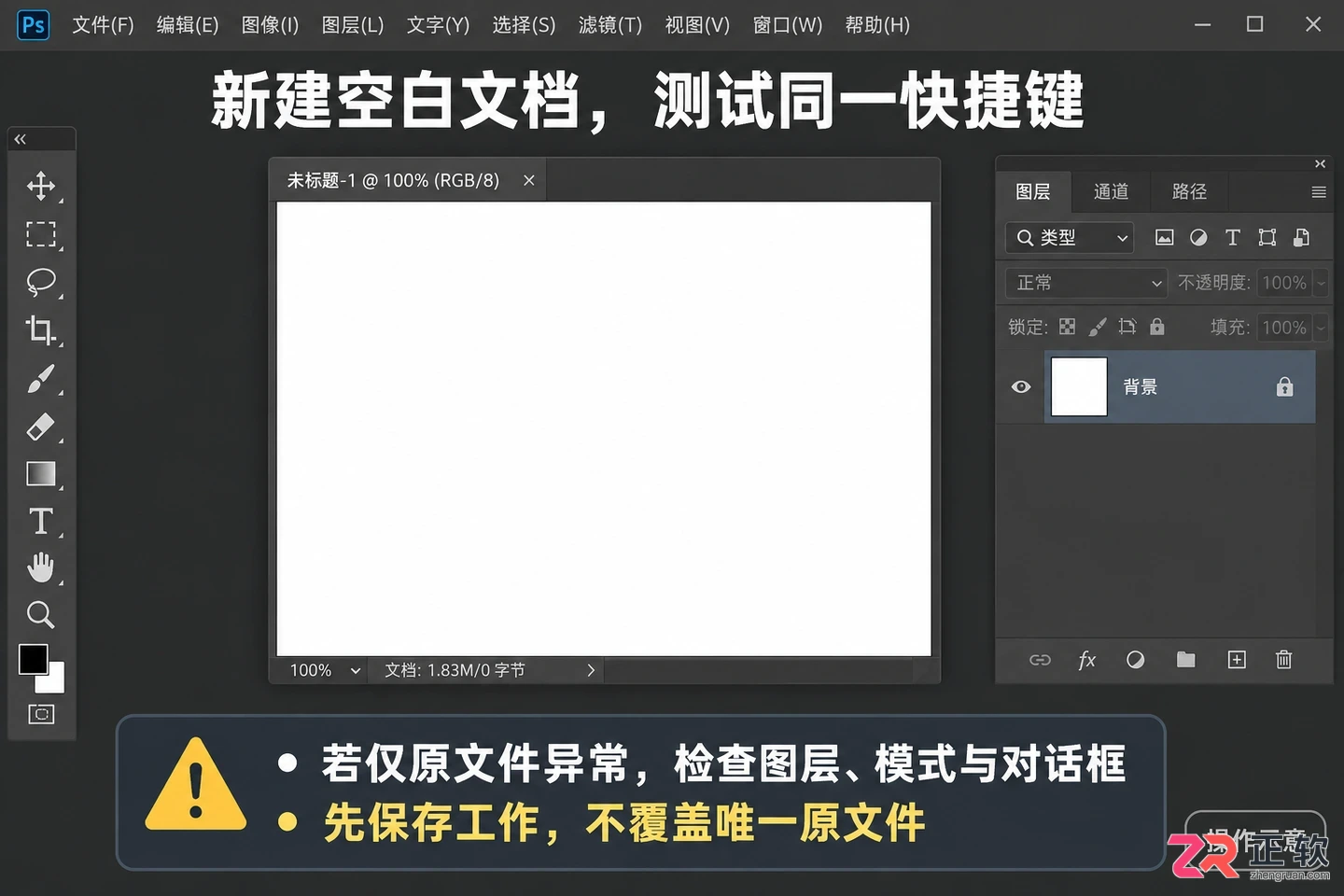
Task: Select the Gradient tool
Action: pos(41,474)
